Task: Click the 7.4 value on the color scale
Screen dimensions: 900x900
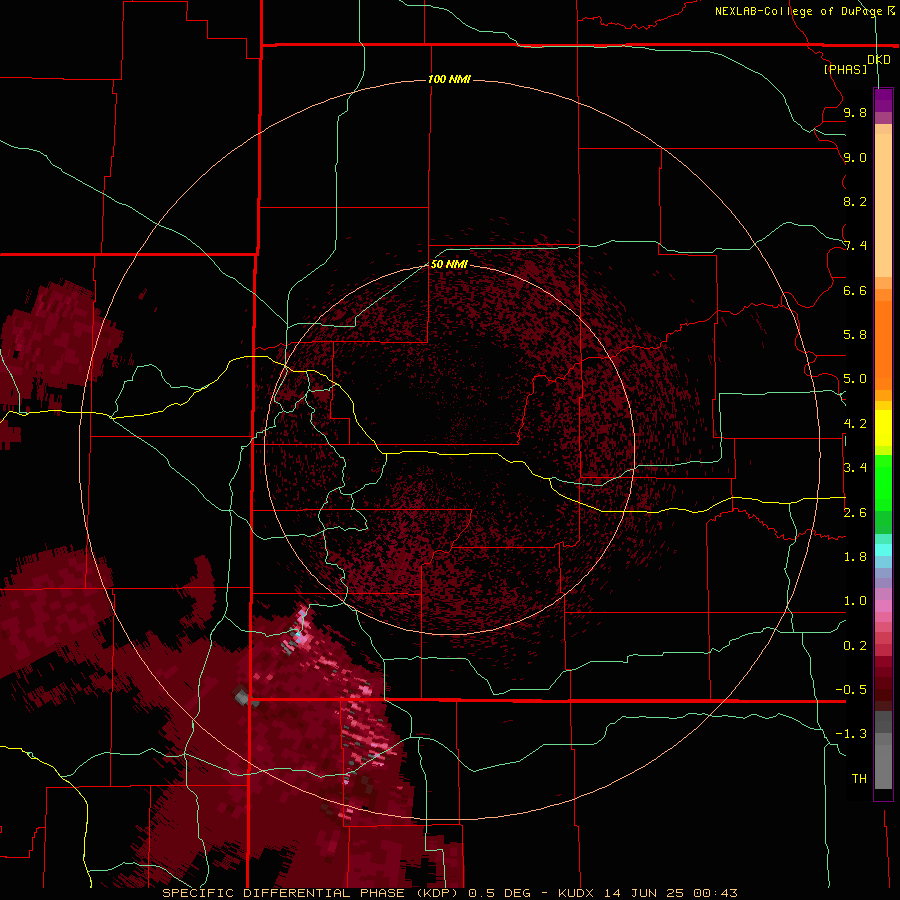Action: pyautogui.click(x=855, y=246)
